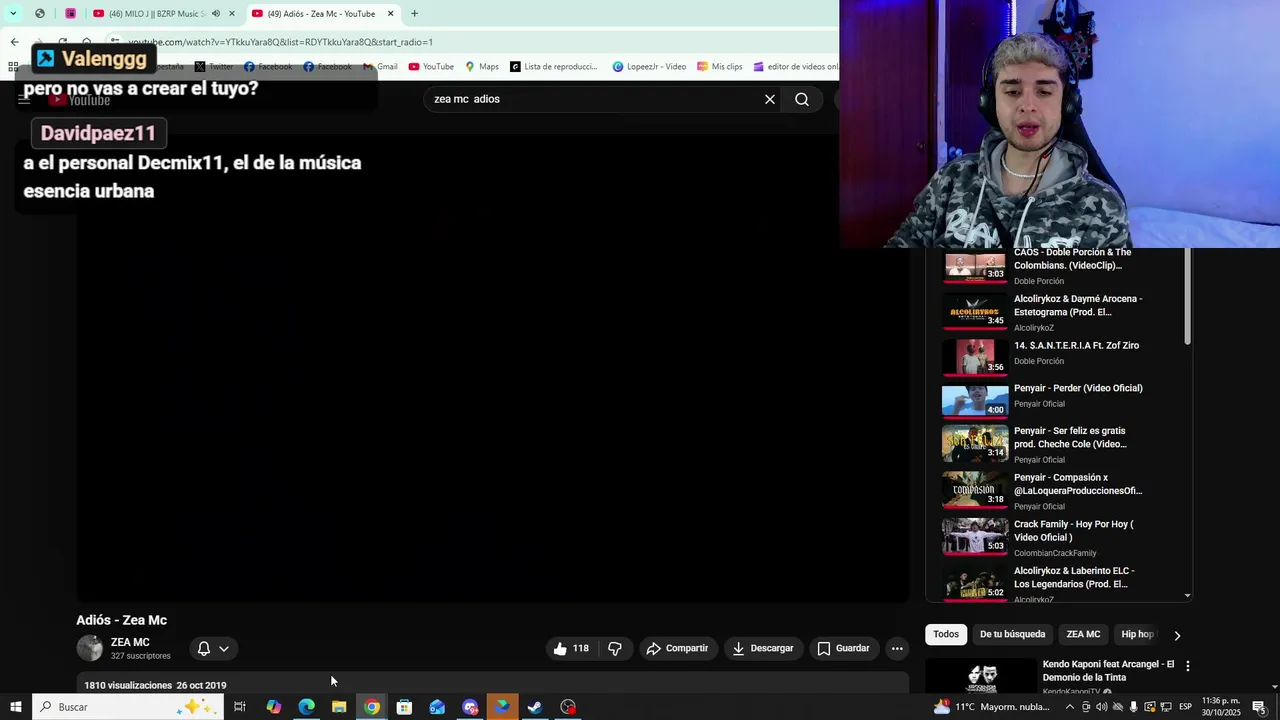Open Google Chrome taskbar icon

[x=372, y=707]
